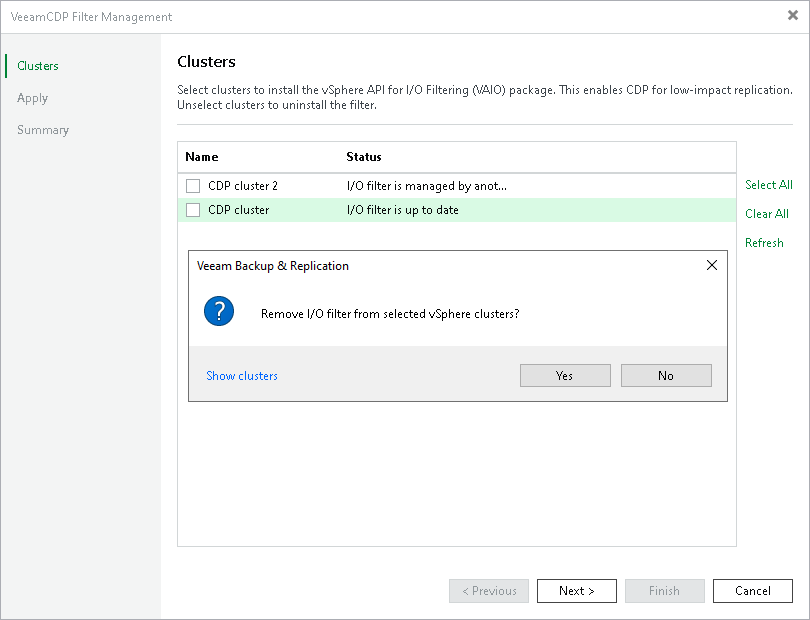Click the blue question mark icon
This screenshot has width=810, height=620.
pyautogui.click(x=219, y=311)
